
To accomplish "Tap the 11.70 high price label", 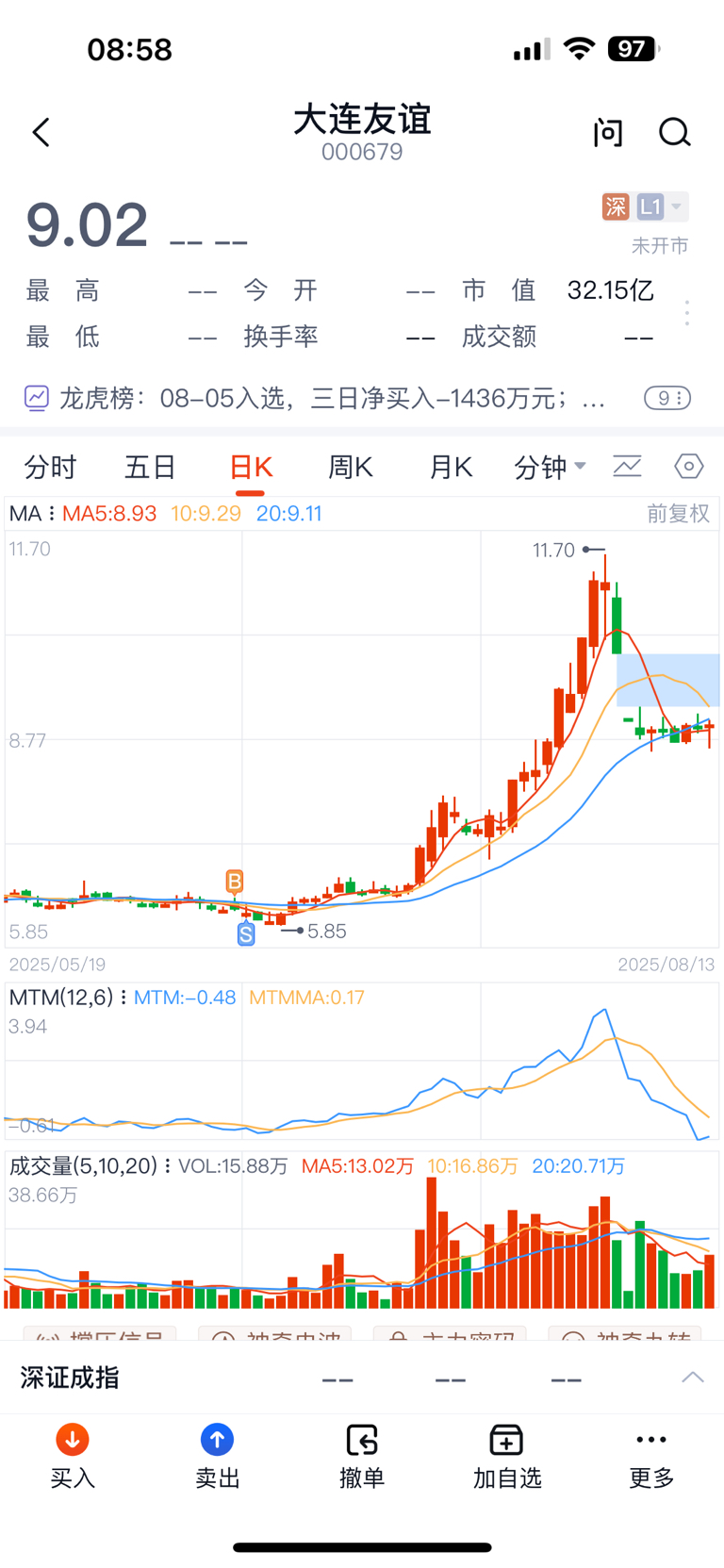I will coord(553,550).
